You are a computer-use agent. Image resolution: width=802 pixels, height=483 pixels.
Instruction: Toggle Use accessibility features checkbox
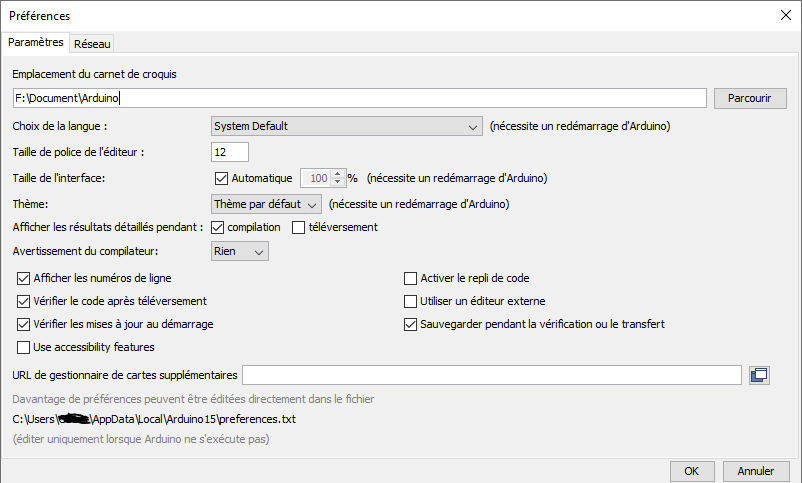[24, 347]
